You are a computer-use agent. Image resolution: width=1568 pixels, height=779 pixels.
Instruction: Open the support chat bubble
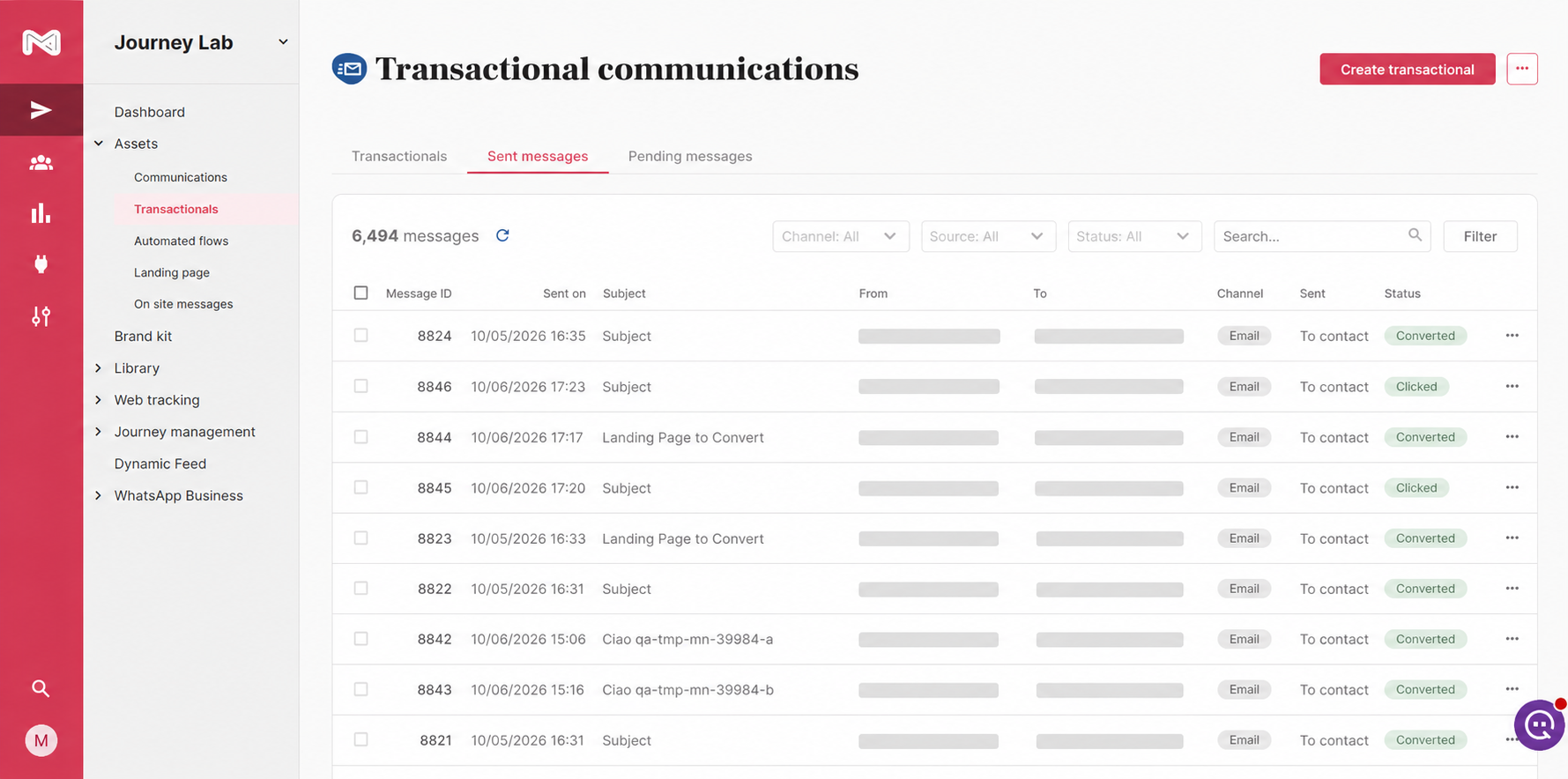pos(1539,725)
